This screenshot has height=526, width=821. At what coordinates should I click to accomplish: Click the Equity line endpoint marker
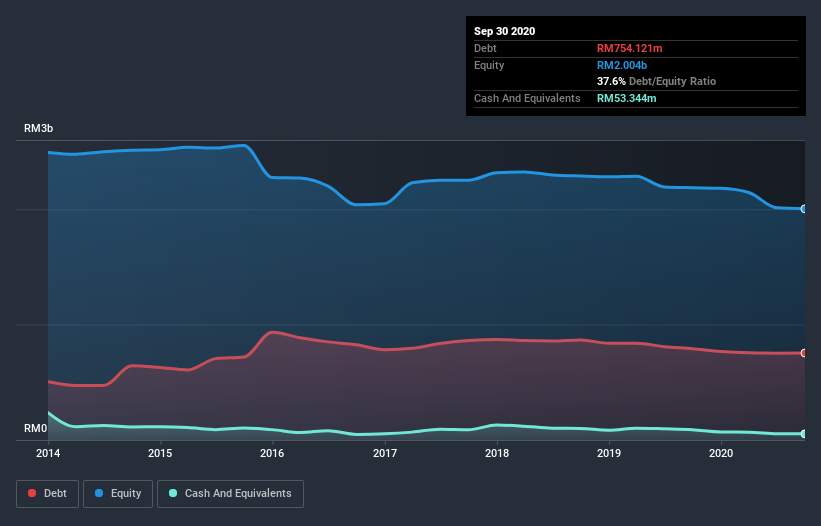(804, 209)
